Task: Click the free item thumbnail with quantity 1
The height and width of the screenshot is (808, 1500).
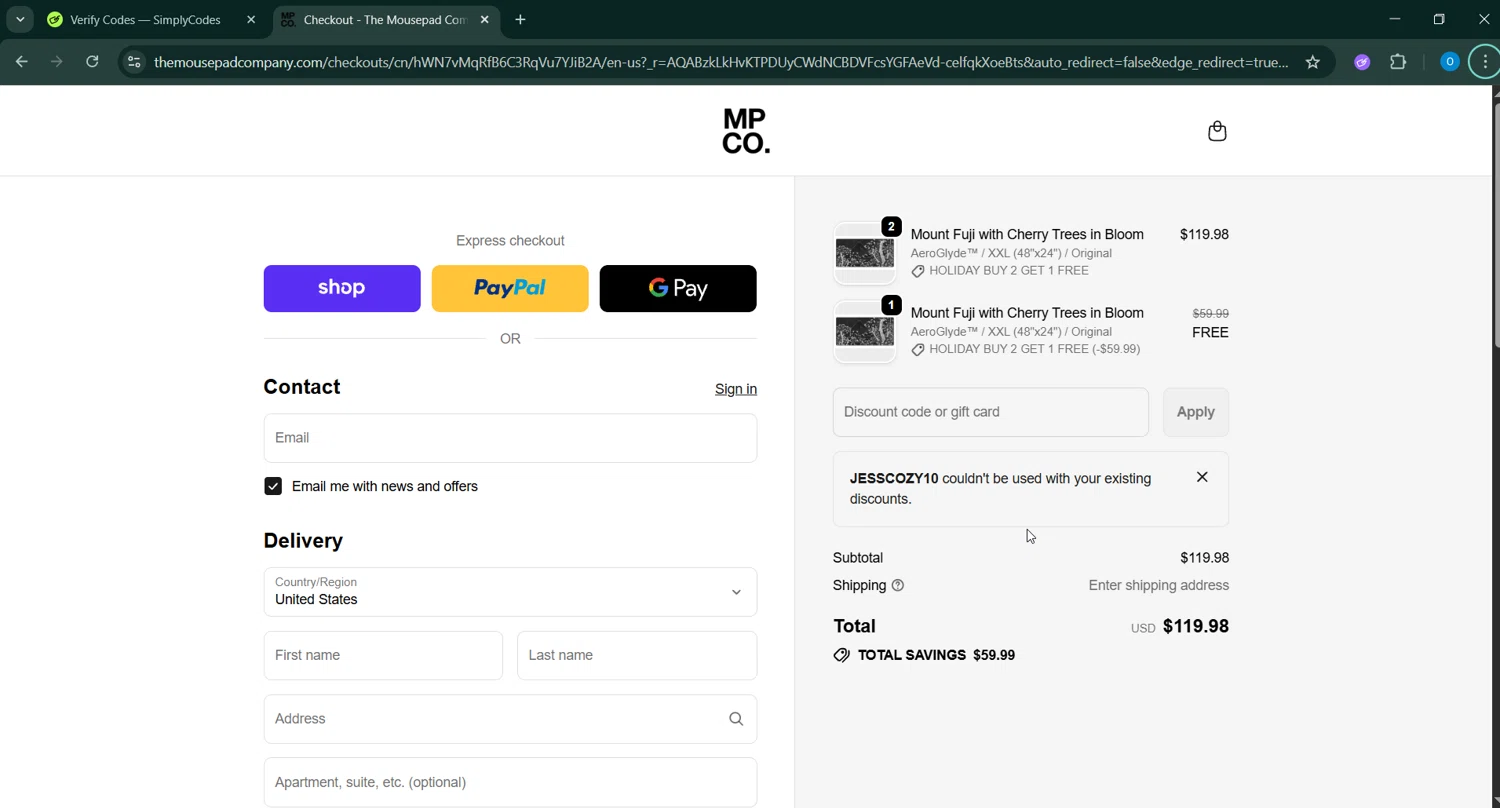Action: pos(865,331)
